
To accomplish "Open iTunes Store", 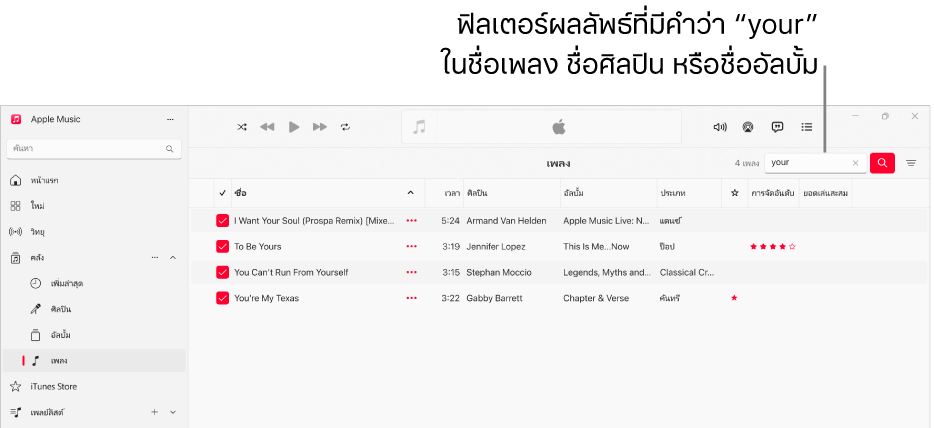I will click(94, 386).
